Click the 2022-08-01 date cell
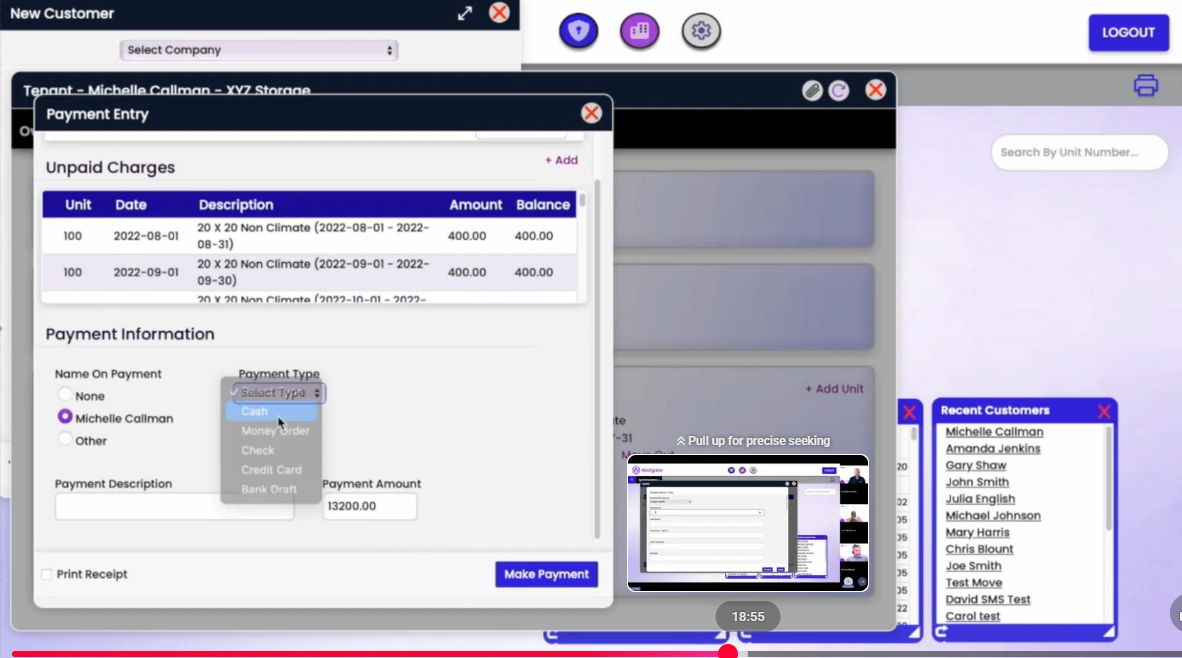This screenshot has height=658, width=1182. (x=145, y=236)
